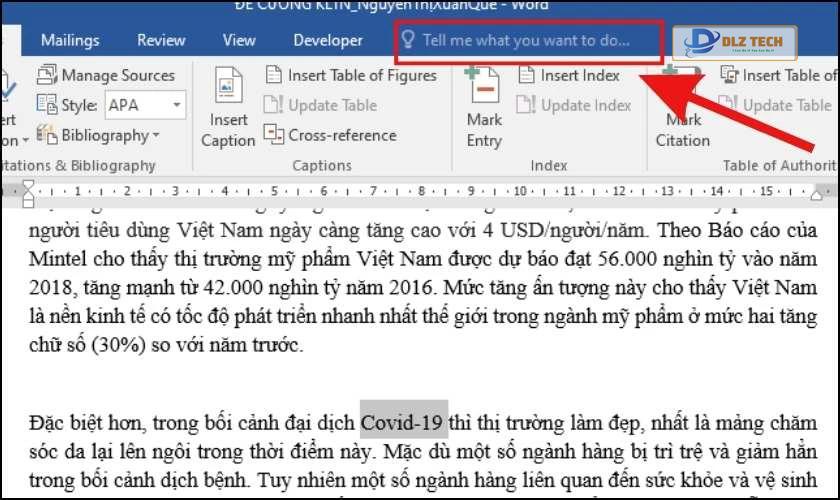The image size is (840, 500).
Task: Open the View ribbon tab
Action: point(239,41)
